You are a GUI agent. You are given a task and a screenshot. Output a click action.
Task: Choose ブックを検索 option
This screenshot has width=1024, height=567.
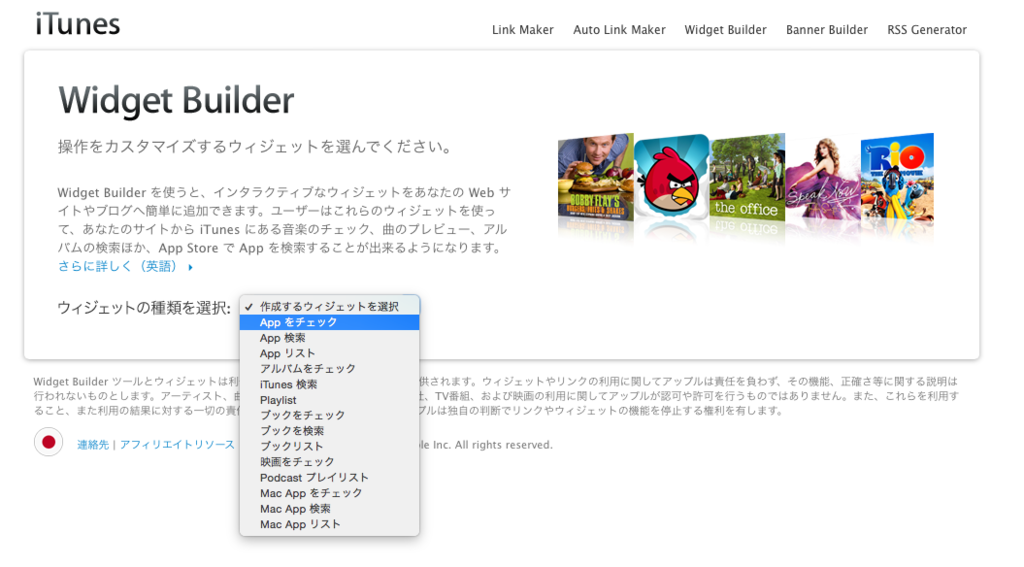329,431
